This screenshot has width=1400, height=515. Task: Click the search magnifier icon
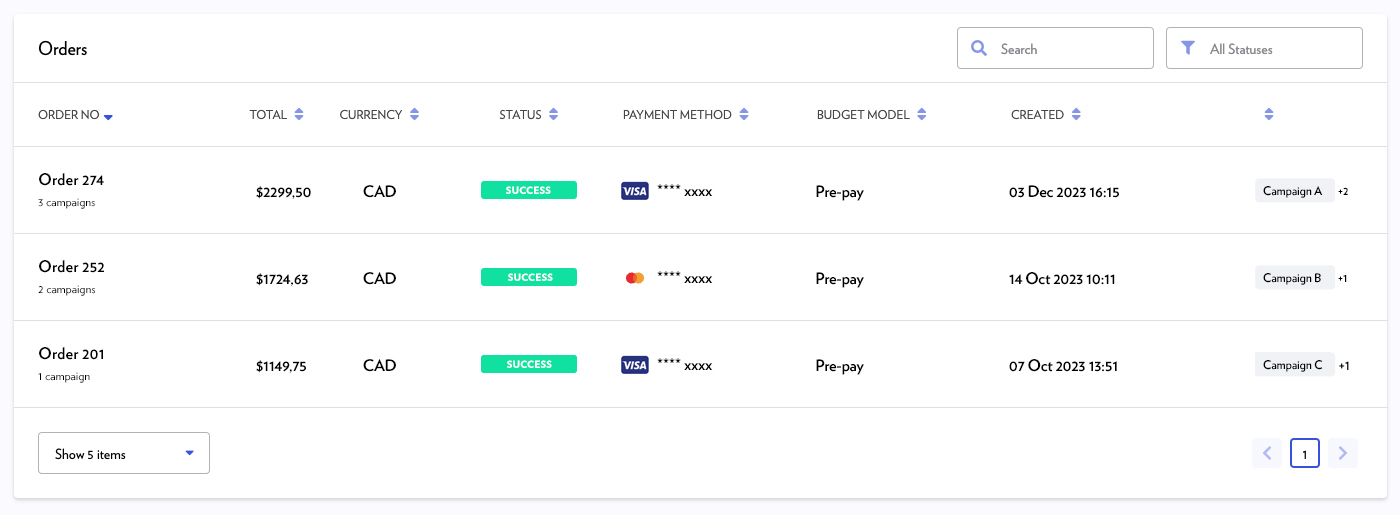coord(979,48)
